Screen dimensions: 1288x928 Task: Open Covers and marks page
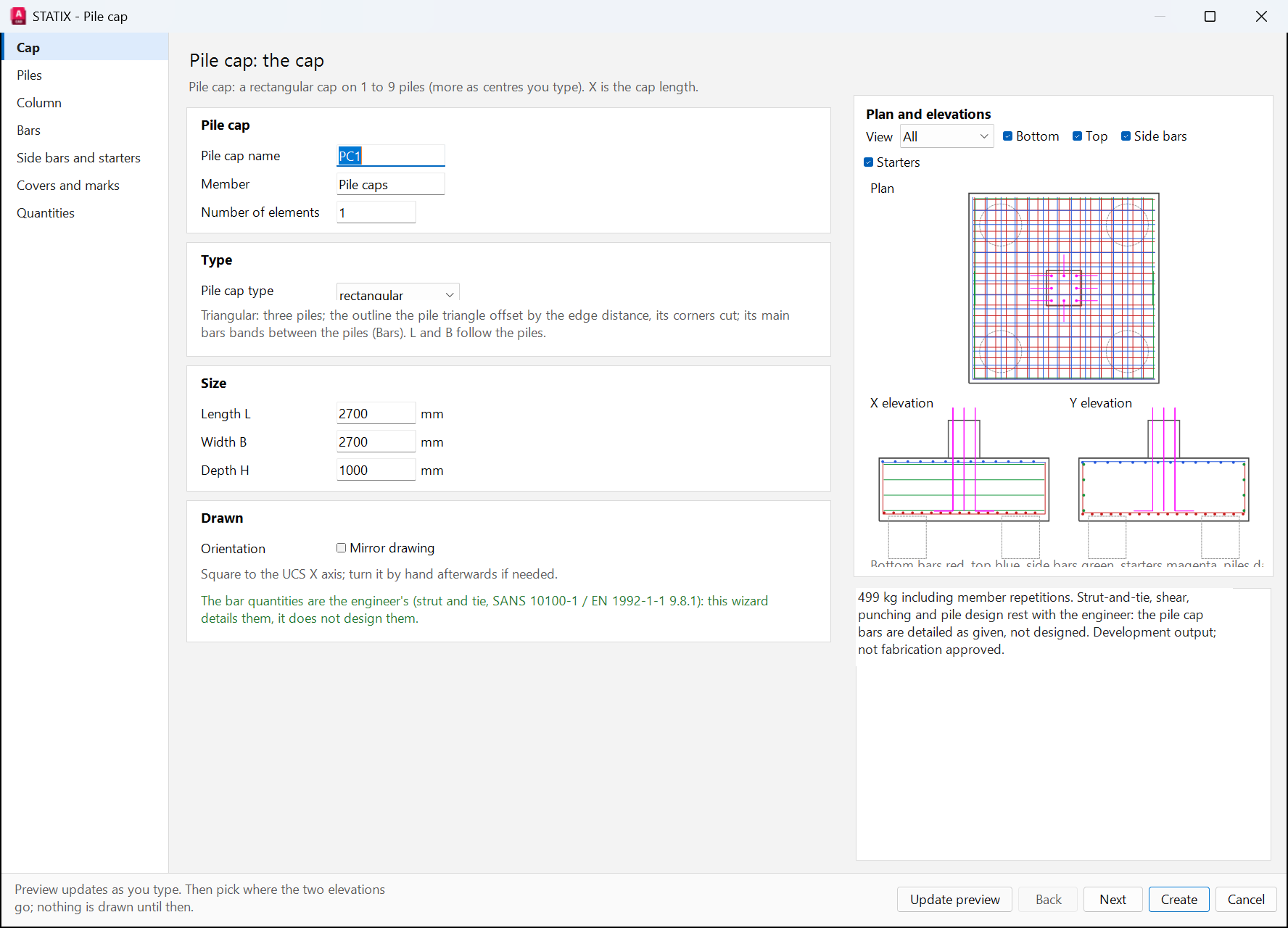coord(85,185)
